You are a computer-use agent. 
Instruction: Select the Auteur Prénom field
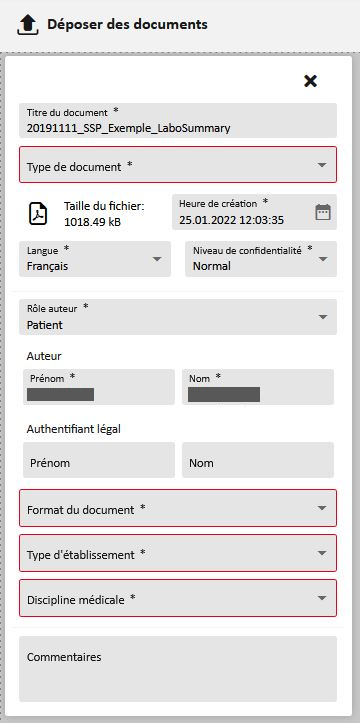[99, 387]
